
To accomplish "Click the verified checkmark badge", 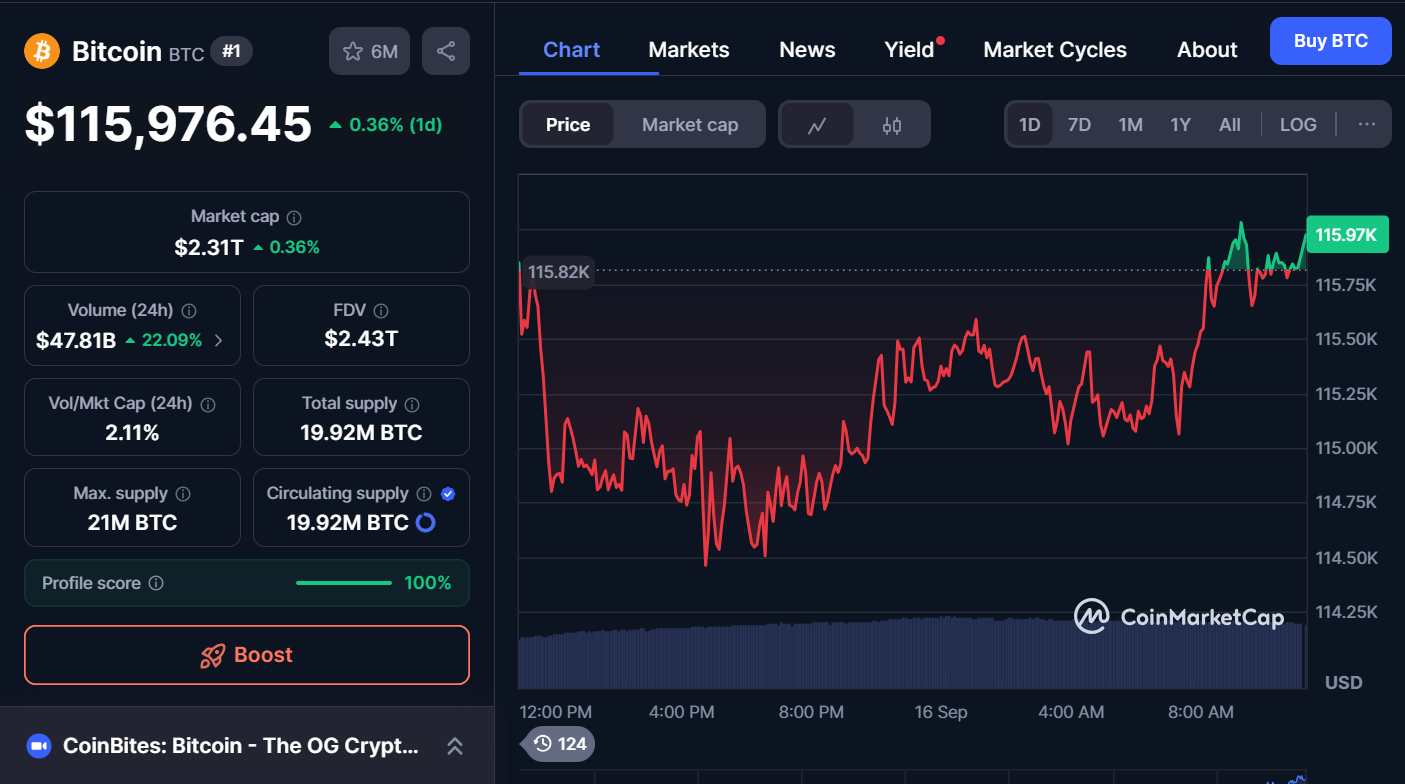I will pos(448,494).
